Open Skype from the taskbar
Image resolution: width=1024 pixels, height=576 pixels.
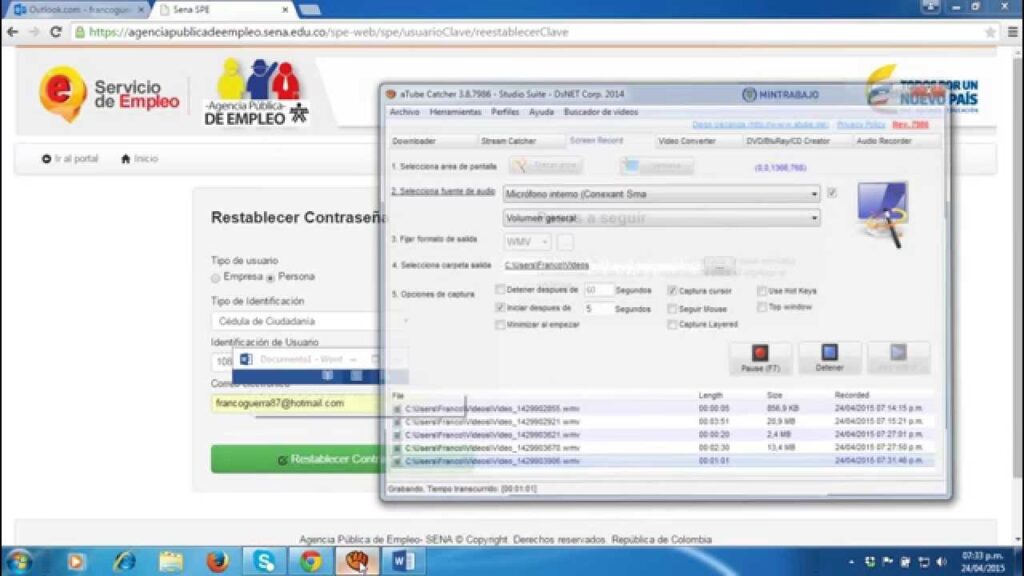265,561
